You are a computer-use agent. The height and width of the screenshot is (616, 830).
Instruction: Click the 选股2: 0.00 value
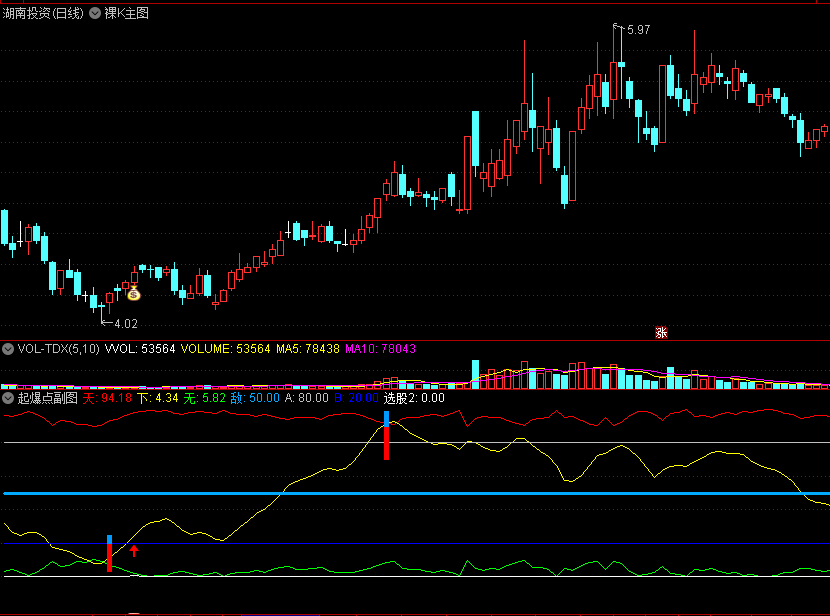[x=414, y=398]
